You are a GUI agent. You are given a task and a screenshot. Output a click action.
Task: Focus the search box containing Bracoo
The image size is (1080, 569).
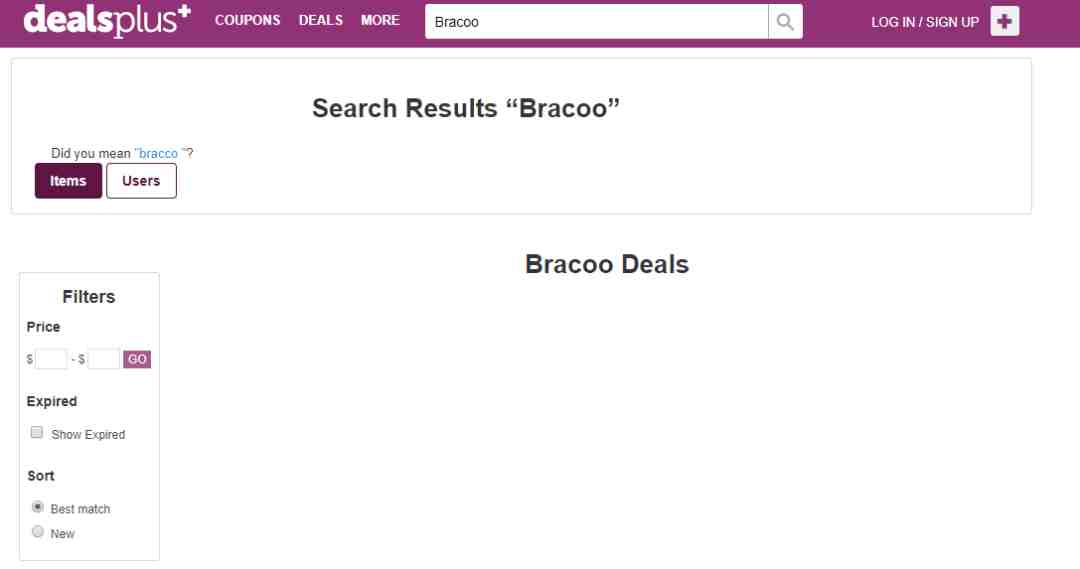click(x=596, y=22)
